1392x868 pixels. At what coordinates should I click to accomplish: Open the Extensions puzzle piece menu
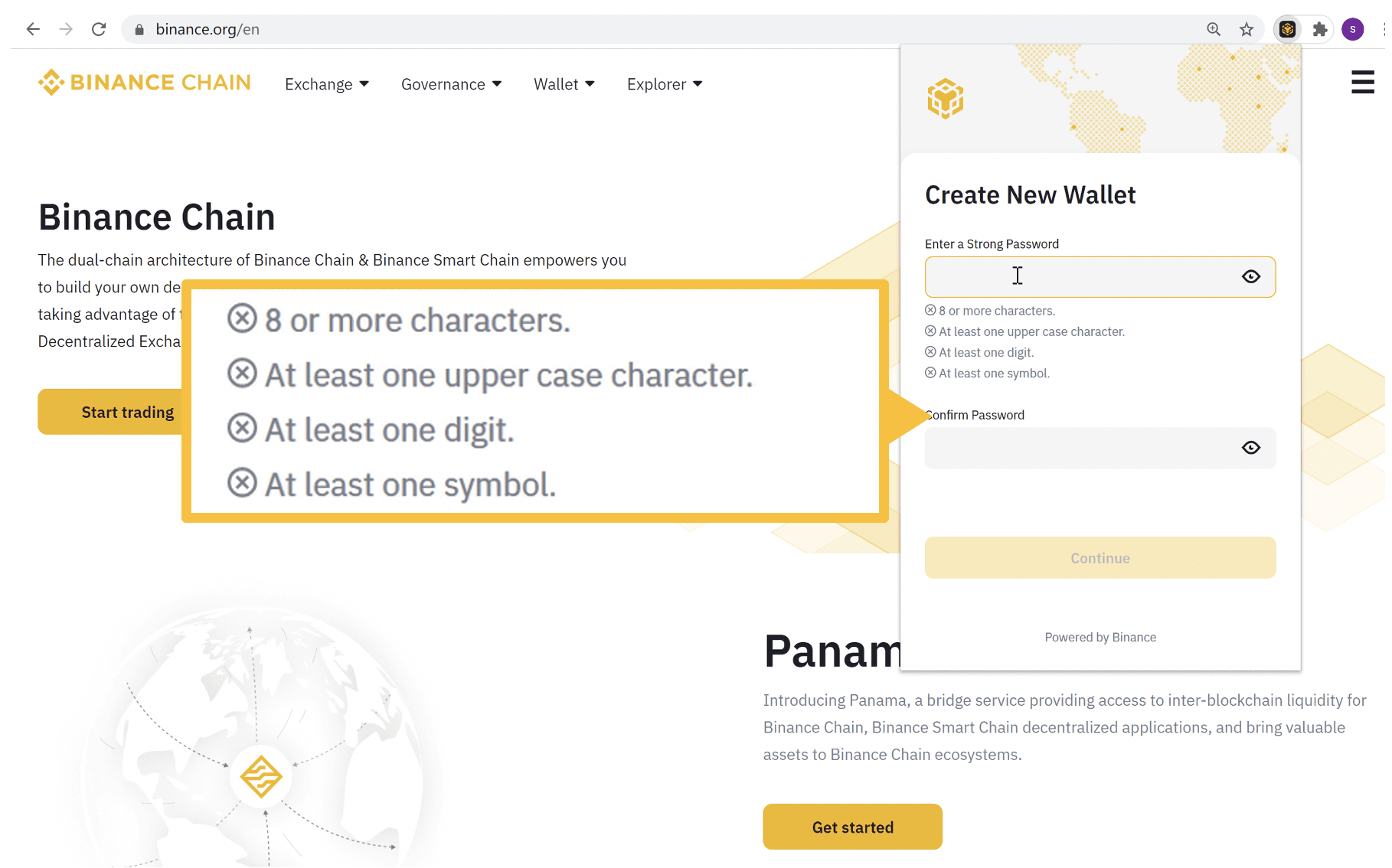(1319, 29)
